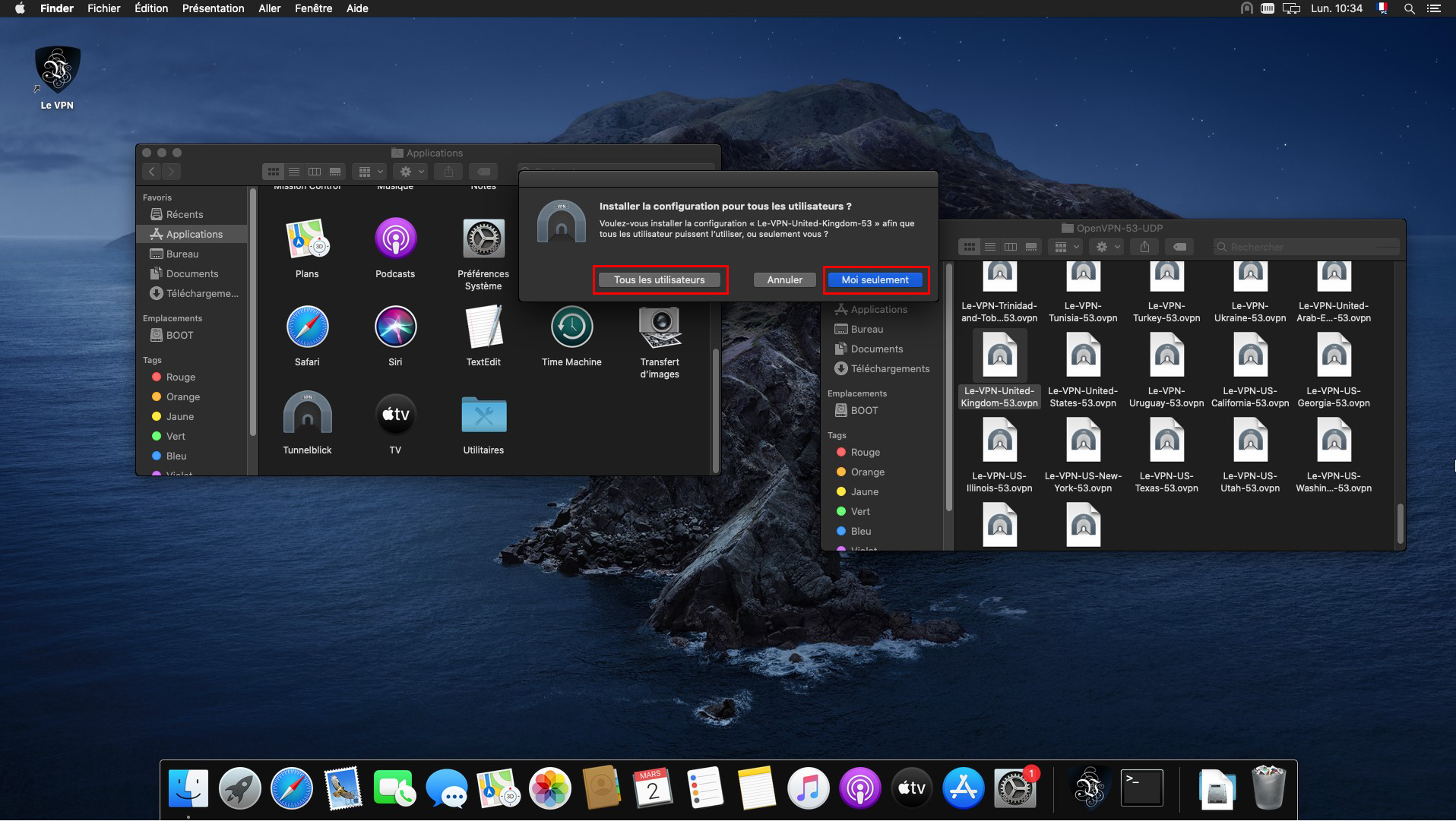
Task: Select Le-VPN-US-Utah-53.ovpn file
Action: tap(1250, 455)
